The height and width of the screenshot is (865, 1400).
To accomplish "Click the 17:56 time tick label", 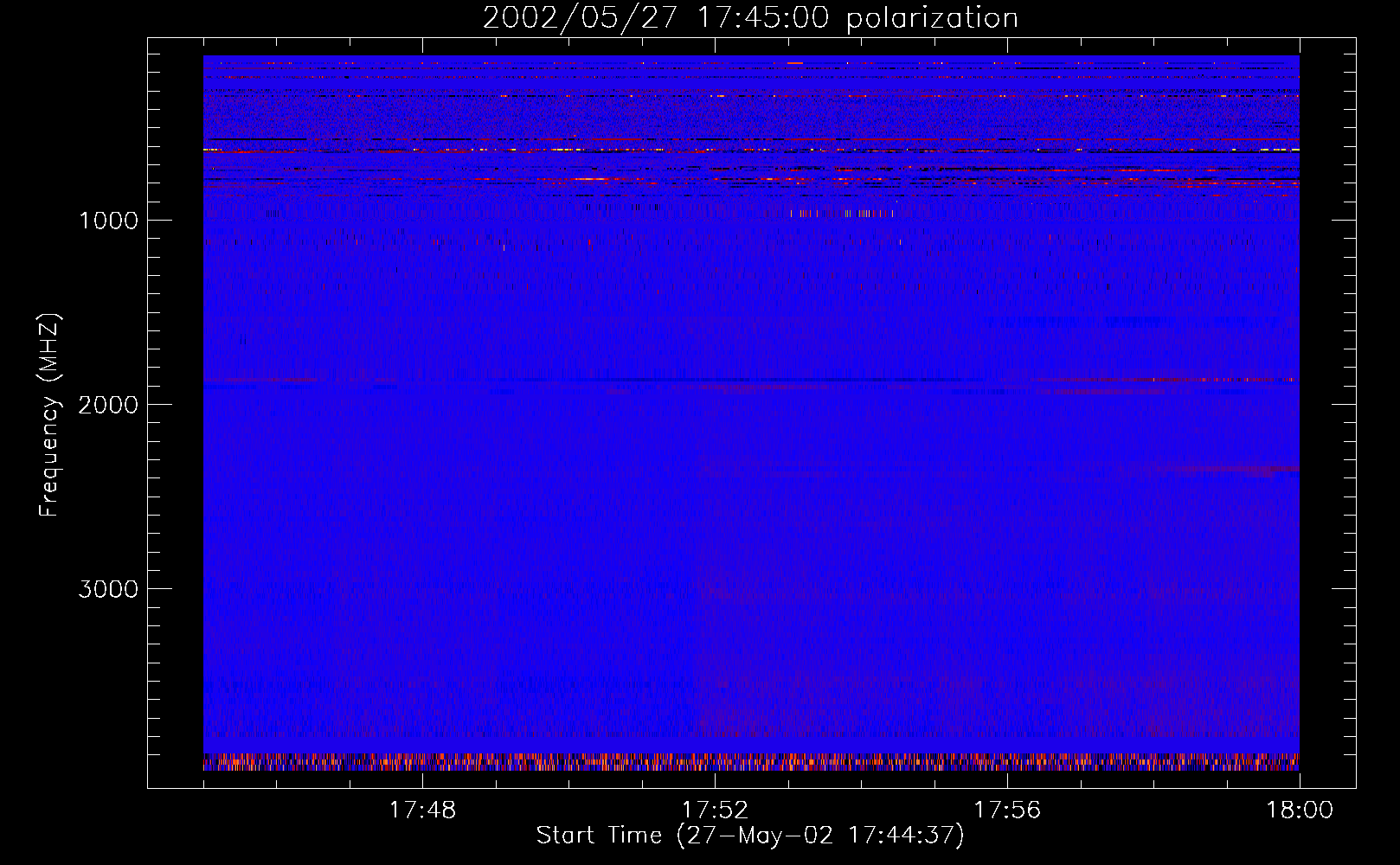I will tap(1007, 811).
